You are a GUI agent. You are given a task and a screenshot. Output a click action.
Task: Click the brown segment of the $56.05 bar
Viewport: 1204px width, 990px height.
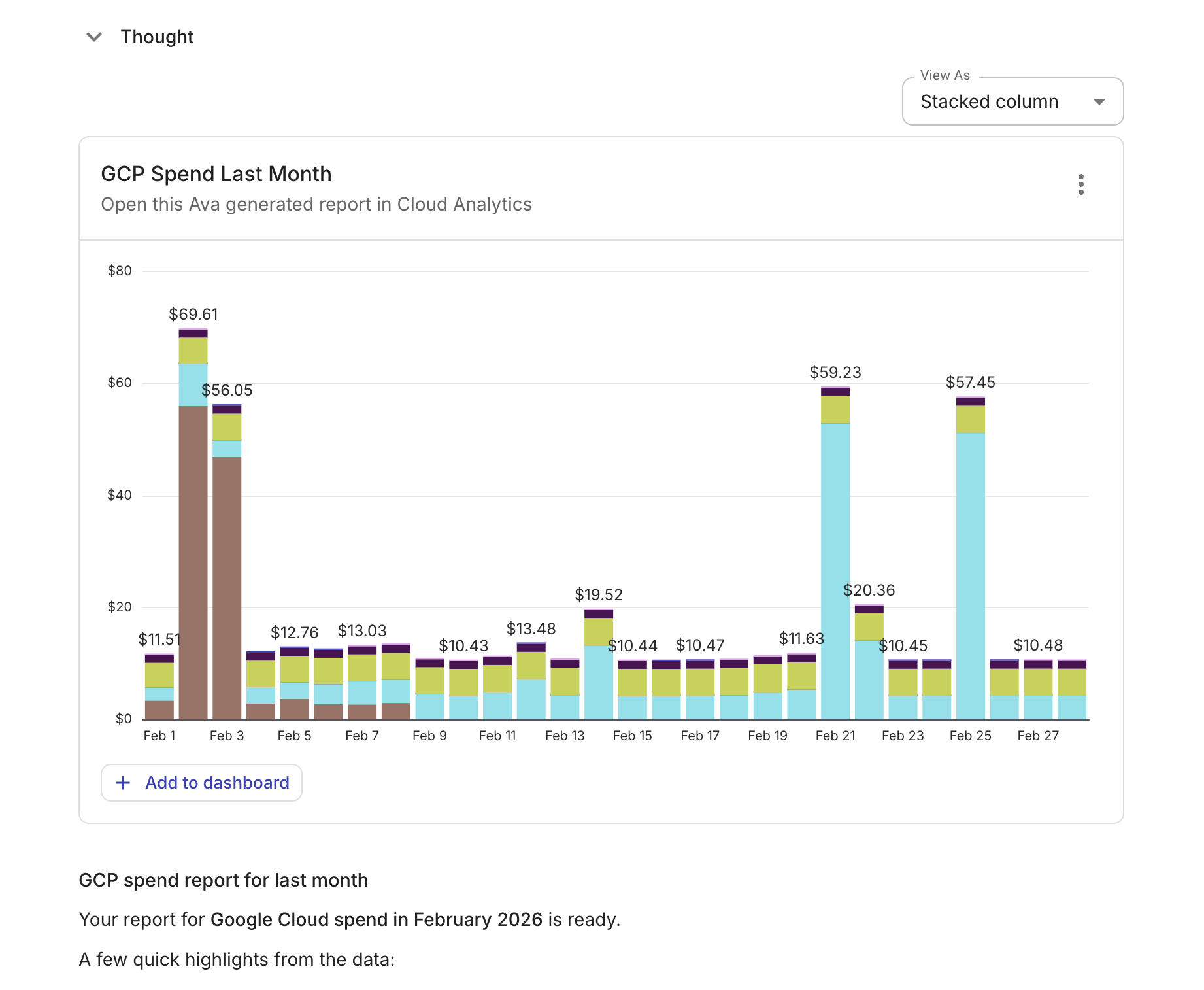[227, 589]
